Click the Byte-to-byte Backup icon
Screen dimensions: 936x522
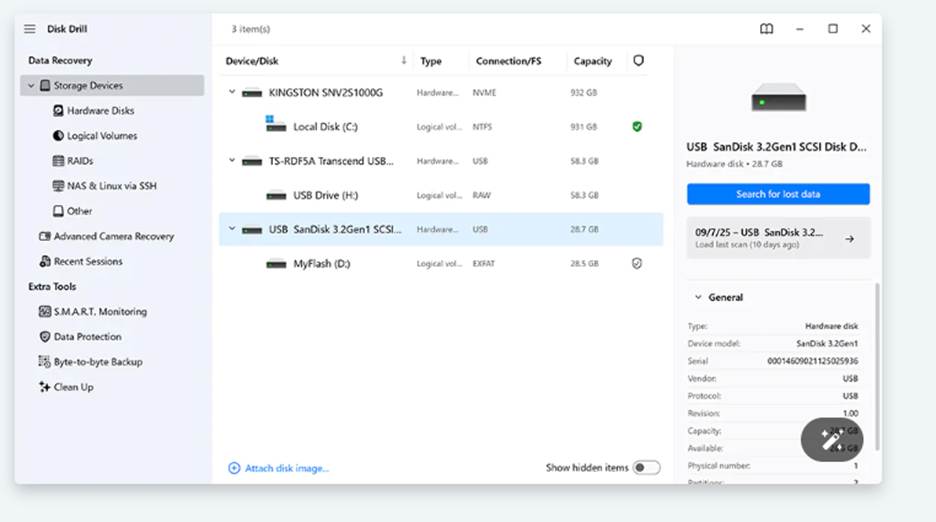click(45, 361)
